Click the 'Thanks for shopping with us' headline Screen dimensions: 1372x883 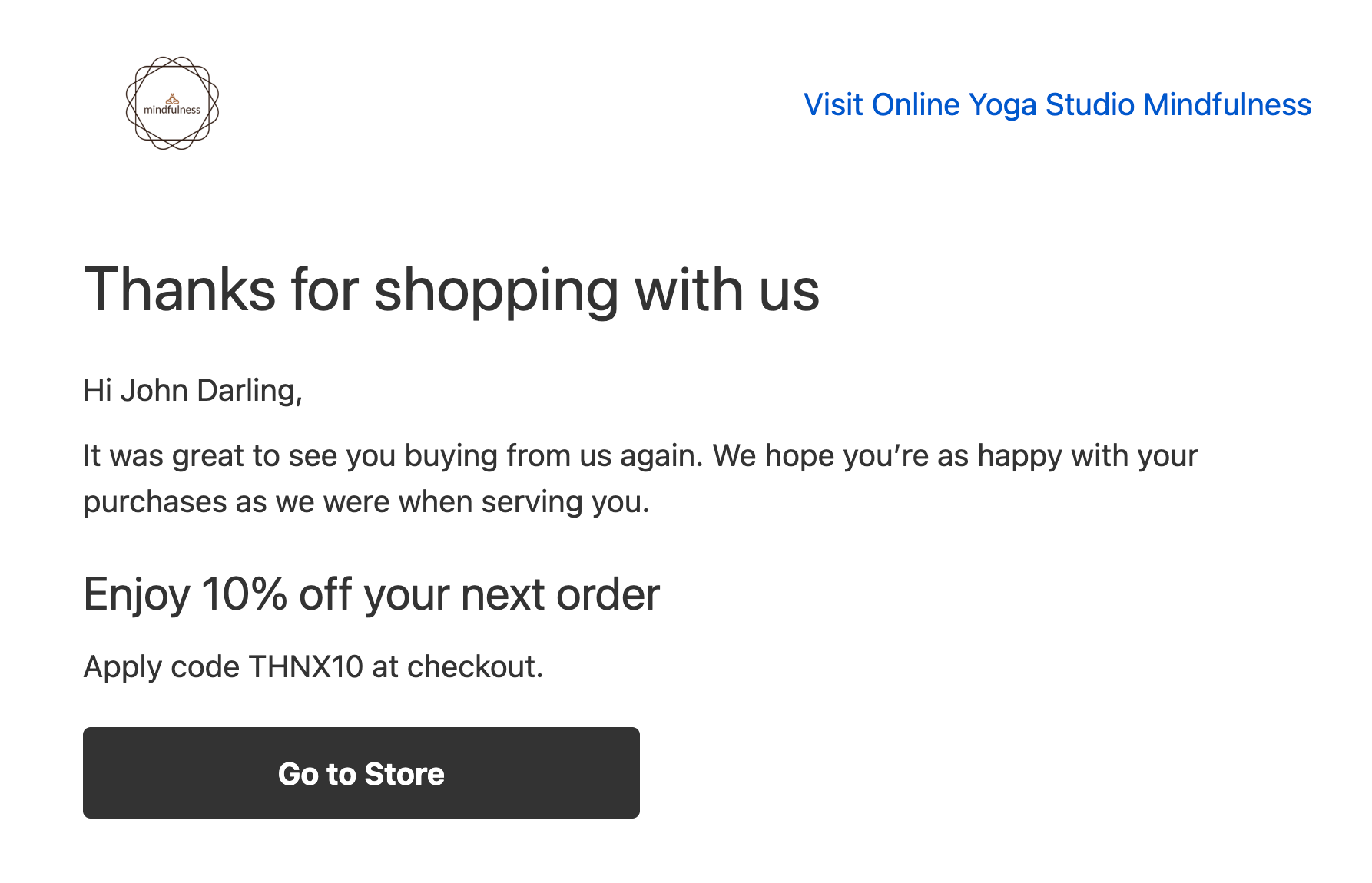point(452,289)
